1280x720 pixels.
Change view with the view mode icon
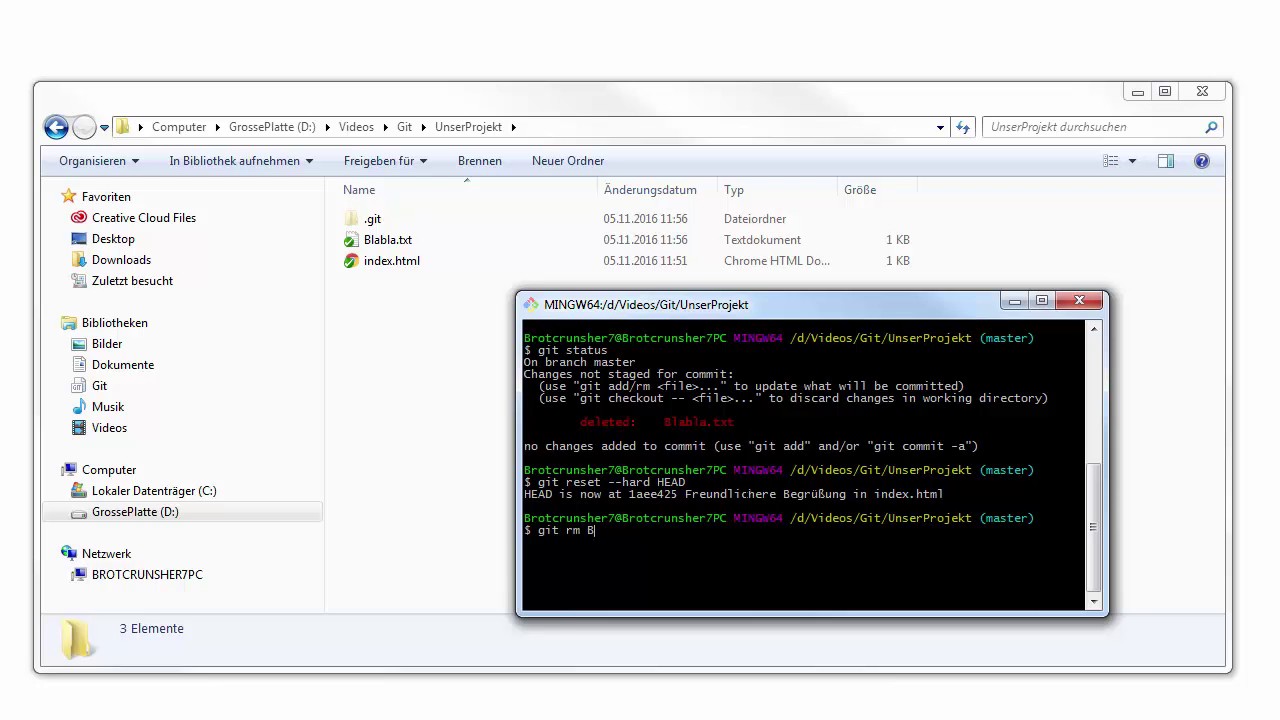point(1110,161)
